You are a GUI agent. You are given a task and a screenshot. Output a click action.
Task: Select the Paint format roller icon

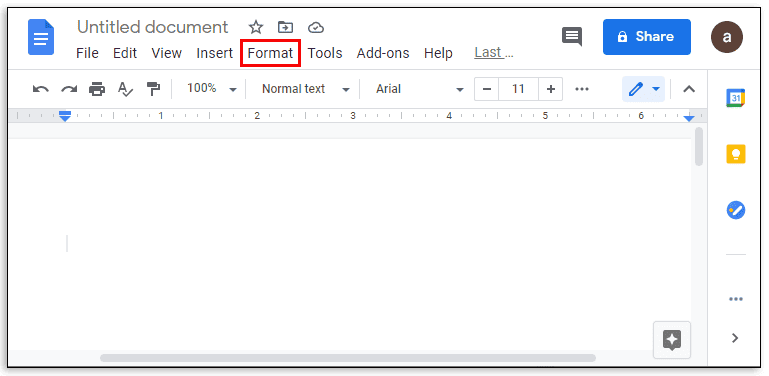pyautogui.click(x=154, y=89)
